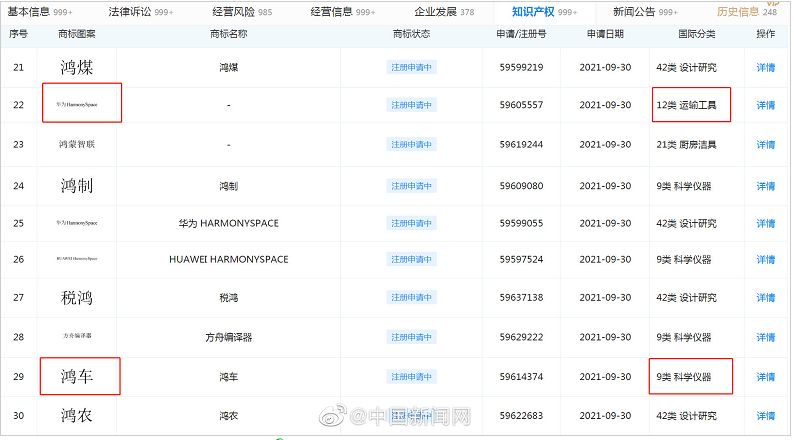Screen dimensions: 794x440
Task: Click the row 26 HUAWEI trademark image
Action: [x=76, y=259]
